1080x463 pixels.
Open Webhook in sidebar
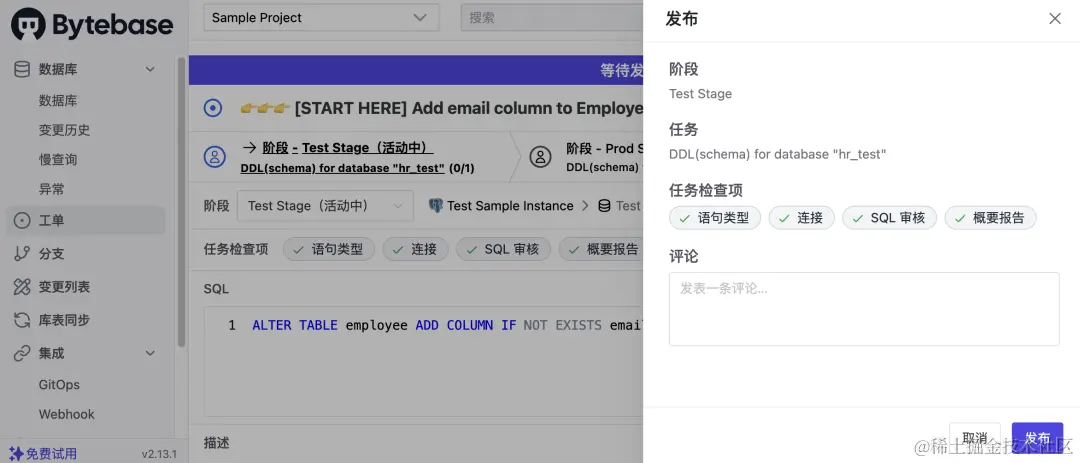click(67, 414)
